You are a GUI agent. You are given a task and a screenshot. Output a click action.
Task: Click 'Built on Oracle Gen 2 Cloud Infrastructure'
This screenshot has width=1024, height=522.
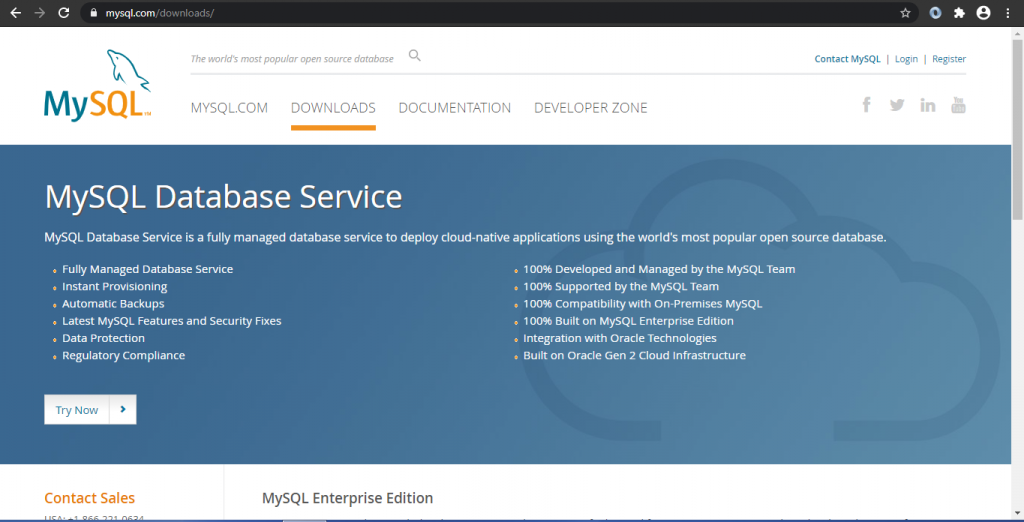(x=634, y=355)
